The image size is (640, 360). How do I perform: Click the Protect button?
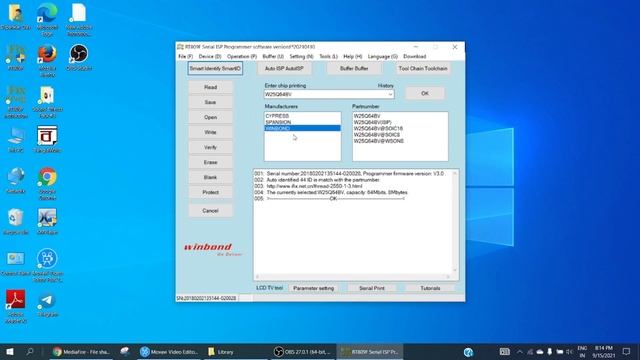coord(210,192)
